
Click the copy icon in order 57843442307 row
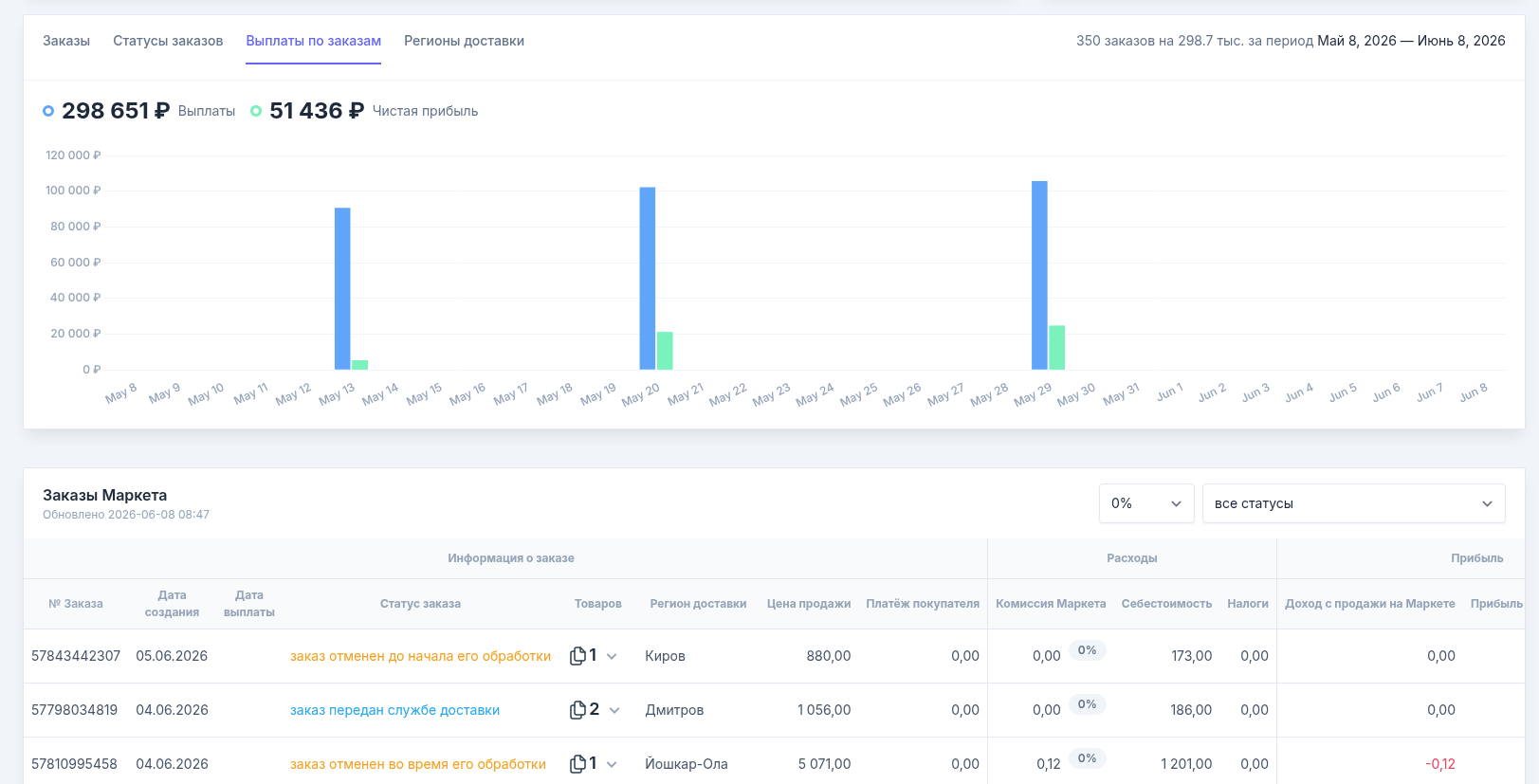(577, 656)
